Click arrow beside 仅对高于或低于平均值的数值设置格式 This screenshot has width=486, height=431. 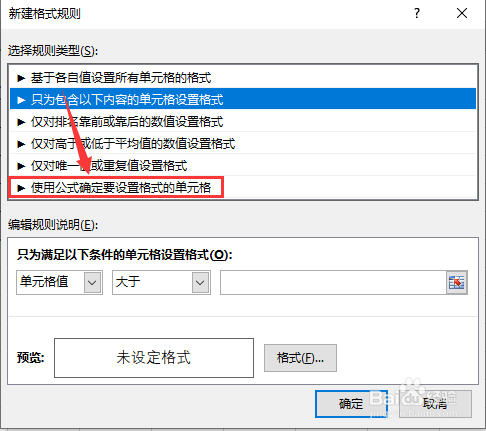click(21, 144)
